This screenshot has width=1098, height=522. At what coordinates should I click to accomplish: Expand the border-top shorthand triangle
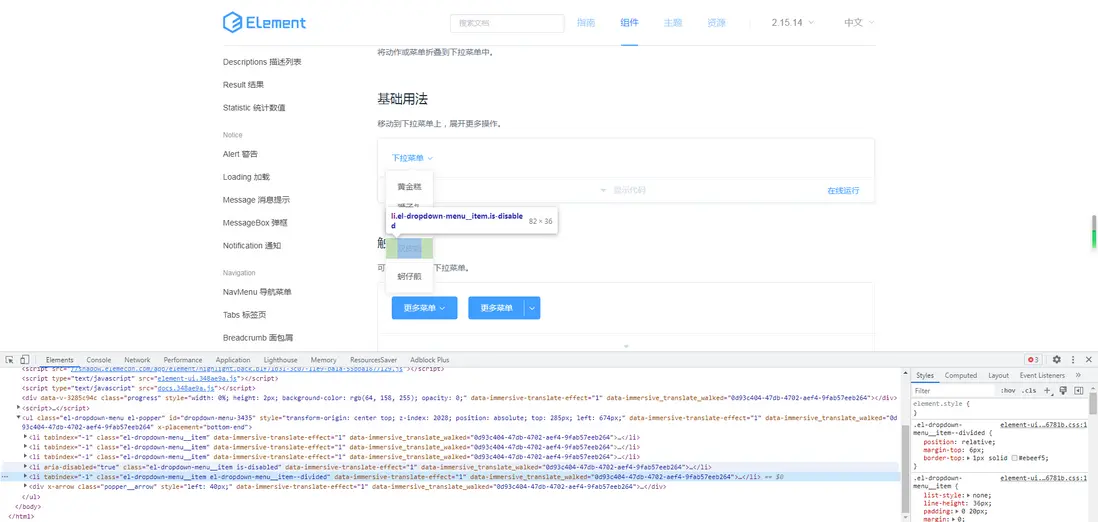[966, 458]
